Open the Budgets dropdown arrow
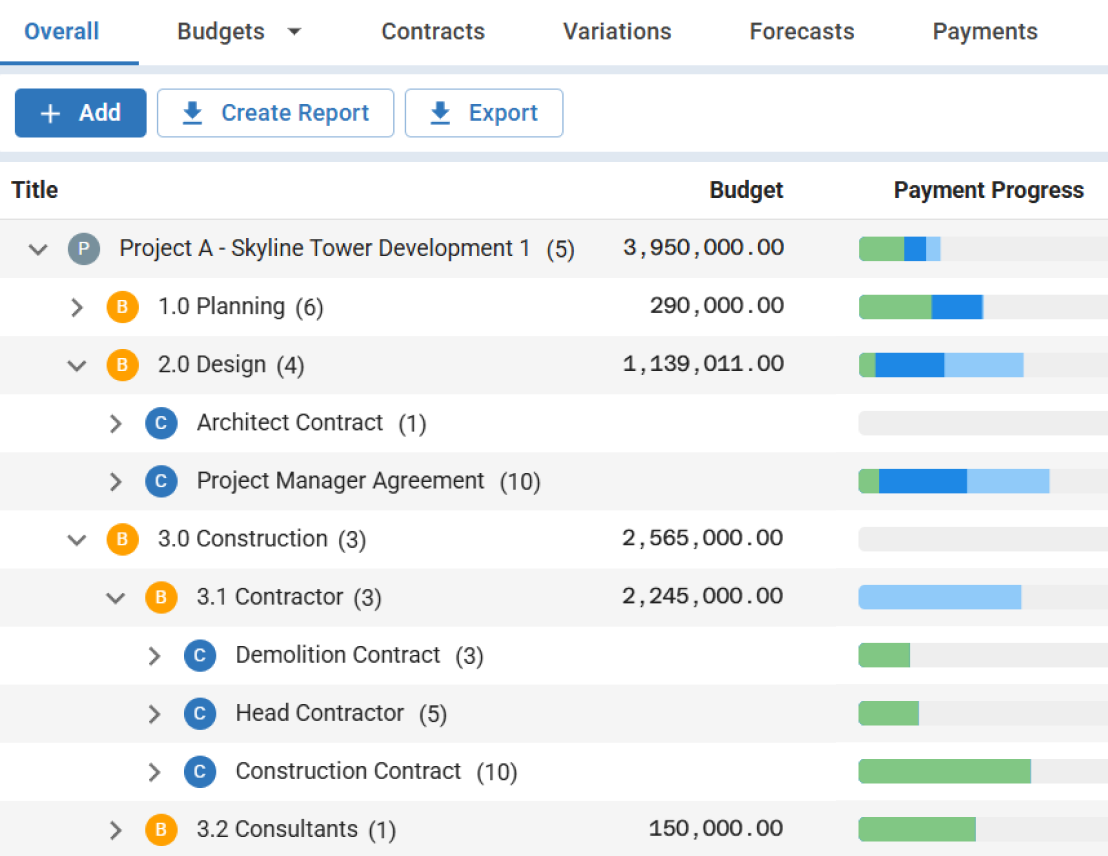Image resolution: width=1108 pixels, height=856 pixels. tap(294, 31)
